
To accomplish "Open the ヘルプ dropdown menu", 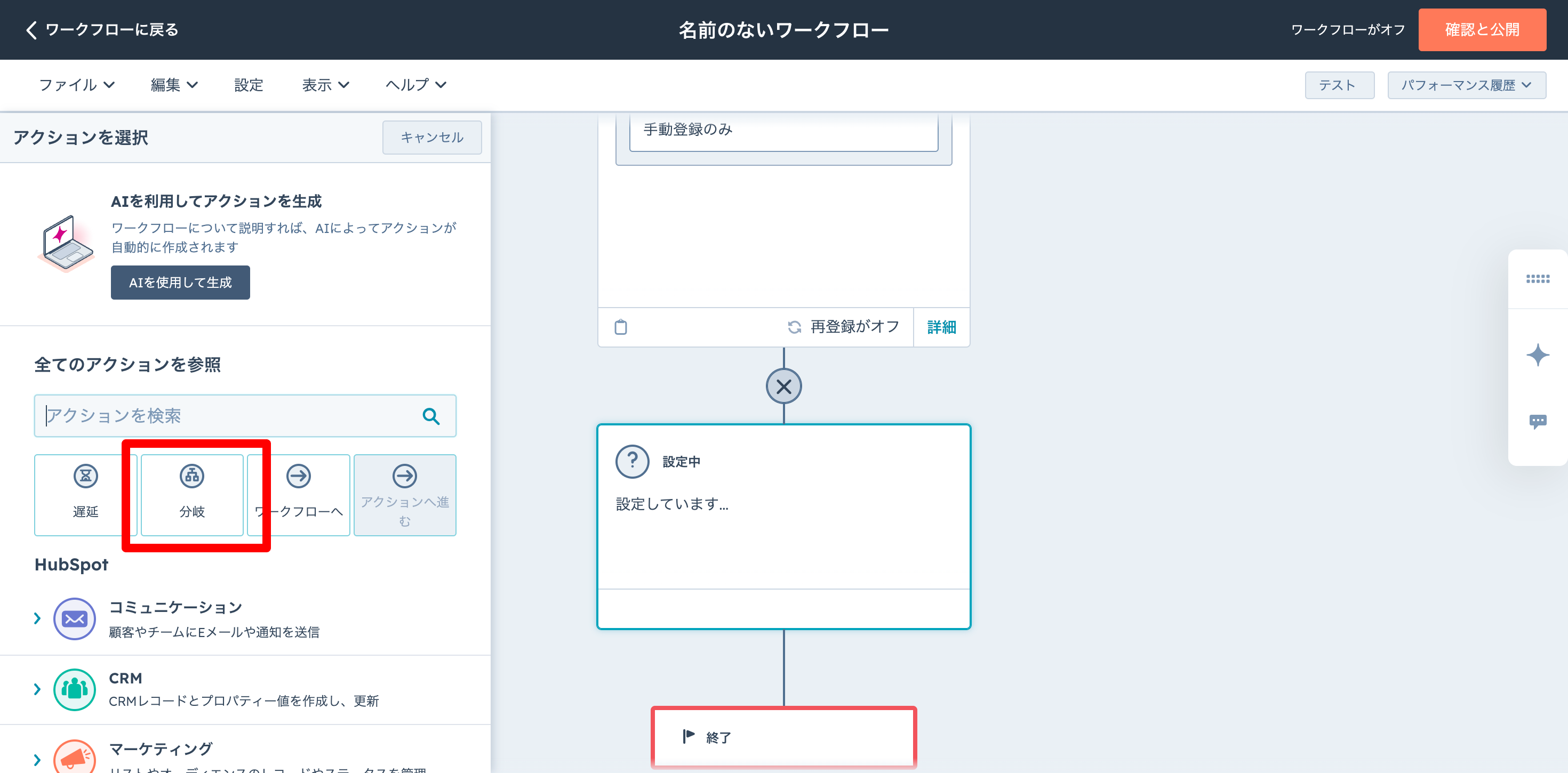I will click(416, 85).
